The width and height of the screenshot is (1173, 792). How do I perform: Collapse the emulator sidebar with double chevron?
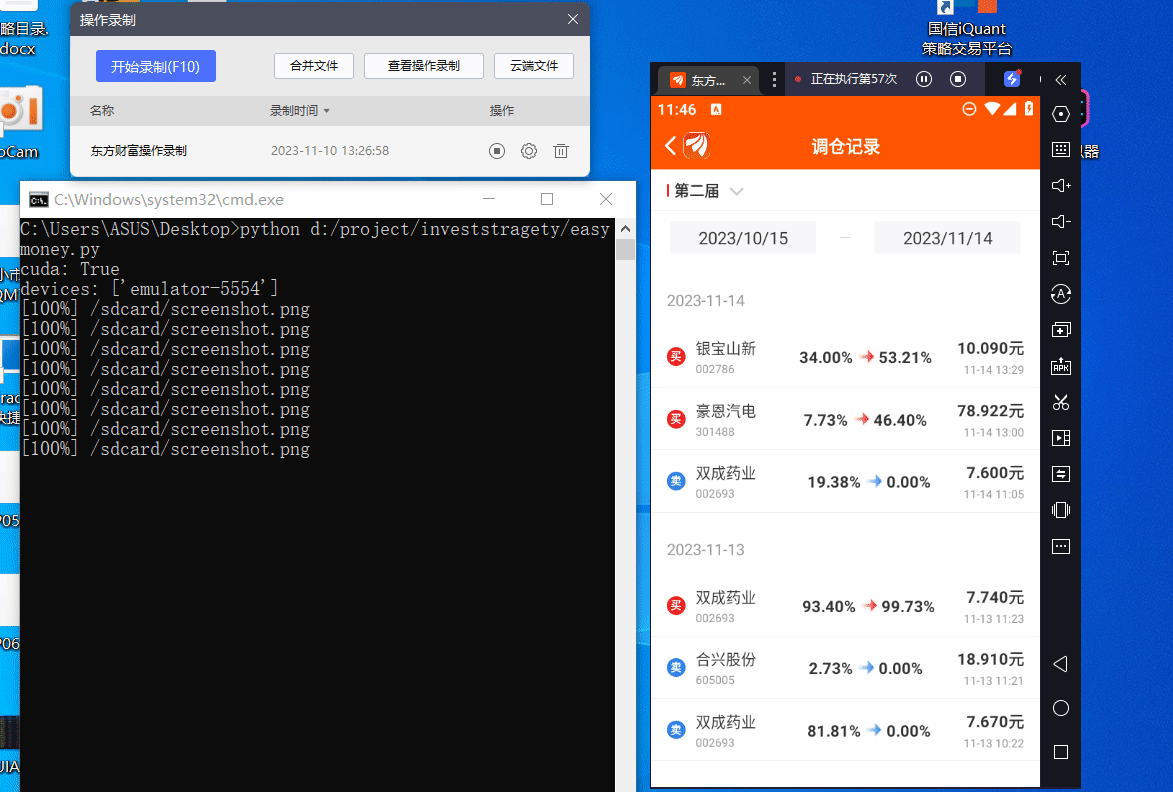(x=1061, y=80)
